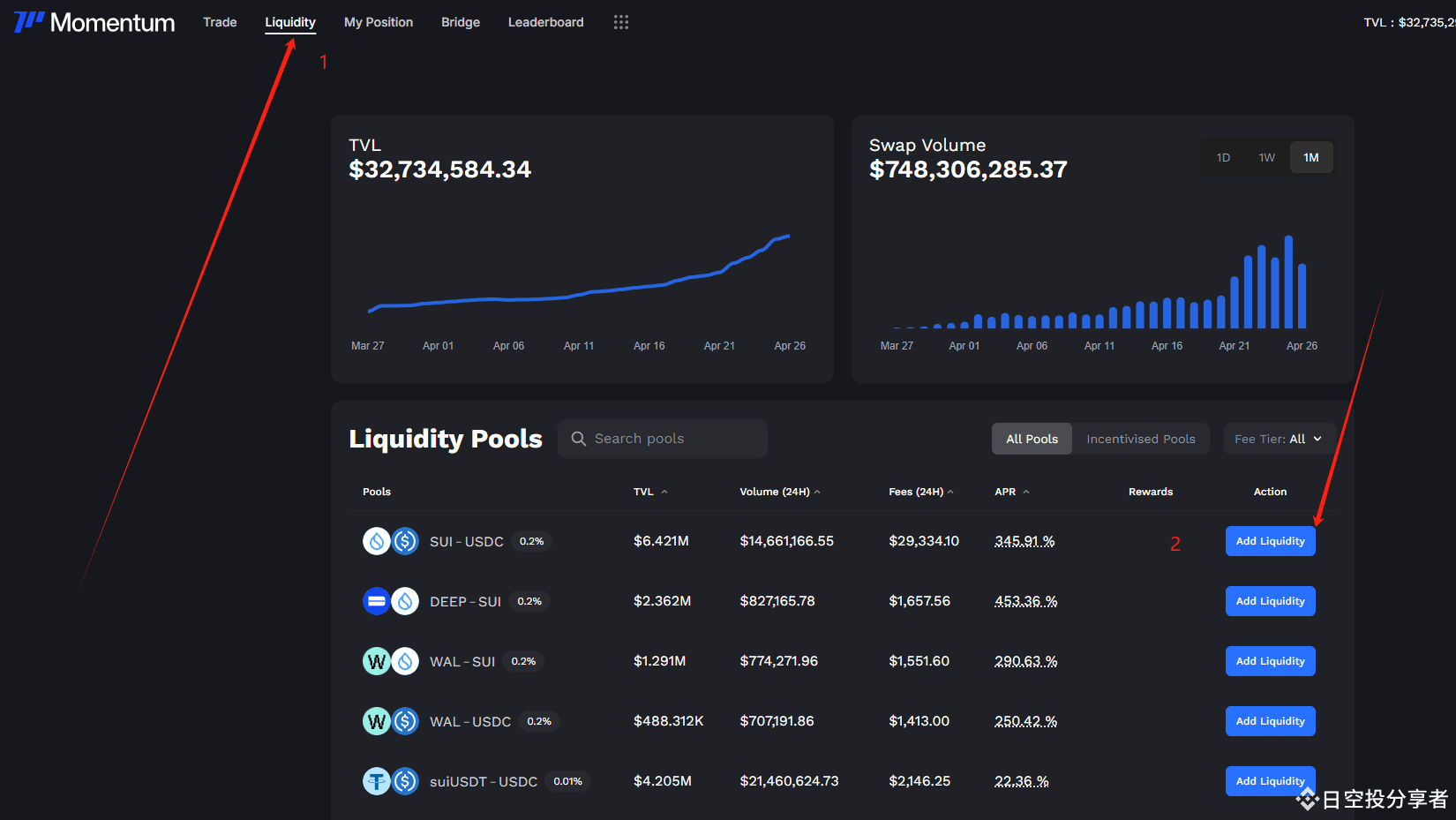Click the 250.42 % APR value
The image size is (1456, 820).
(x=1025, y=721)
